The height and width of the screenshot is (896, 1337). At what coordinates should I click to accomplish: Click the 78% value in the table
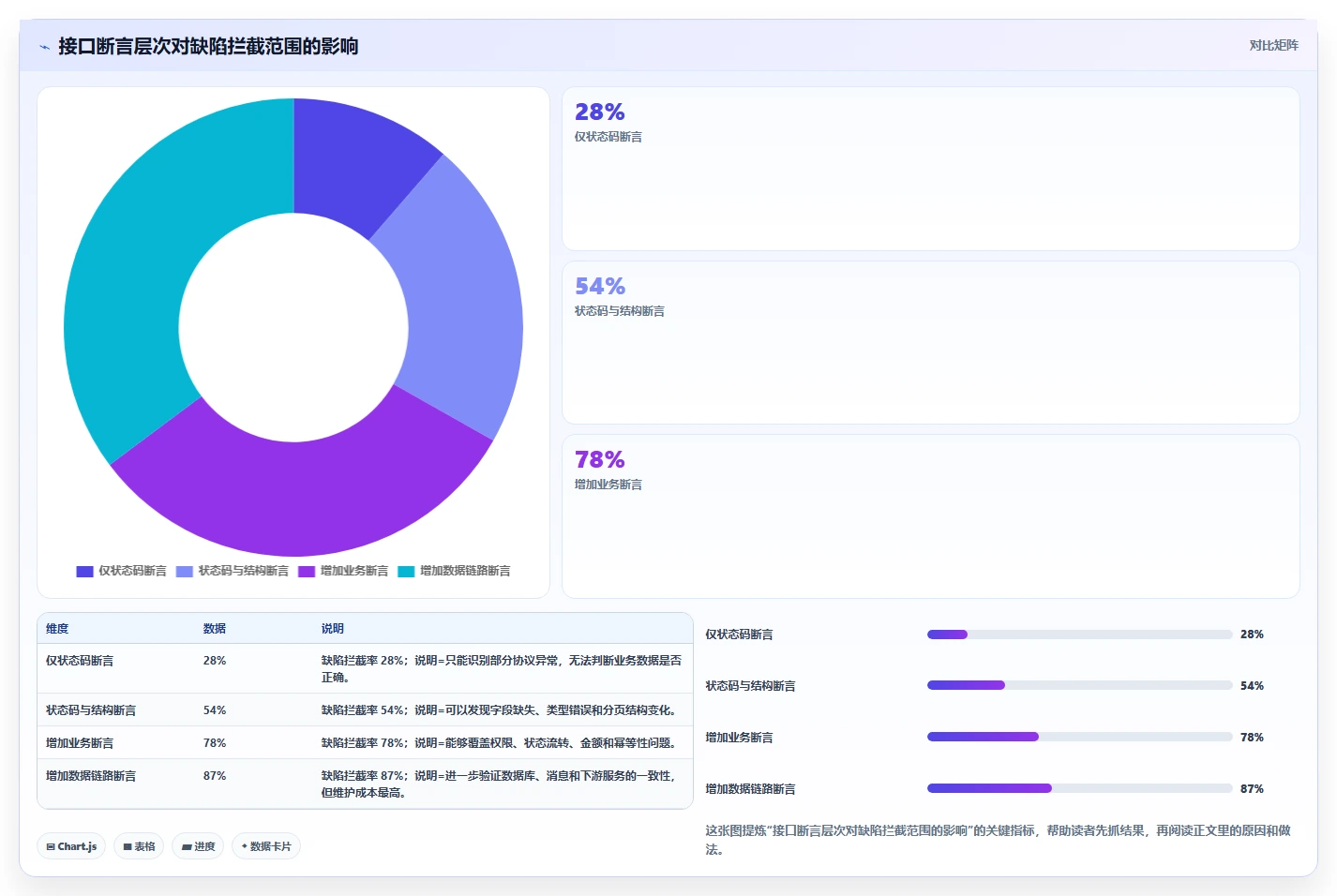tap(215, 743)
